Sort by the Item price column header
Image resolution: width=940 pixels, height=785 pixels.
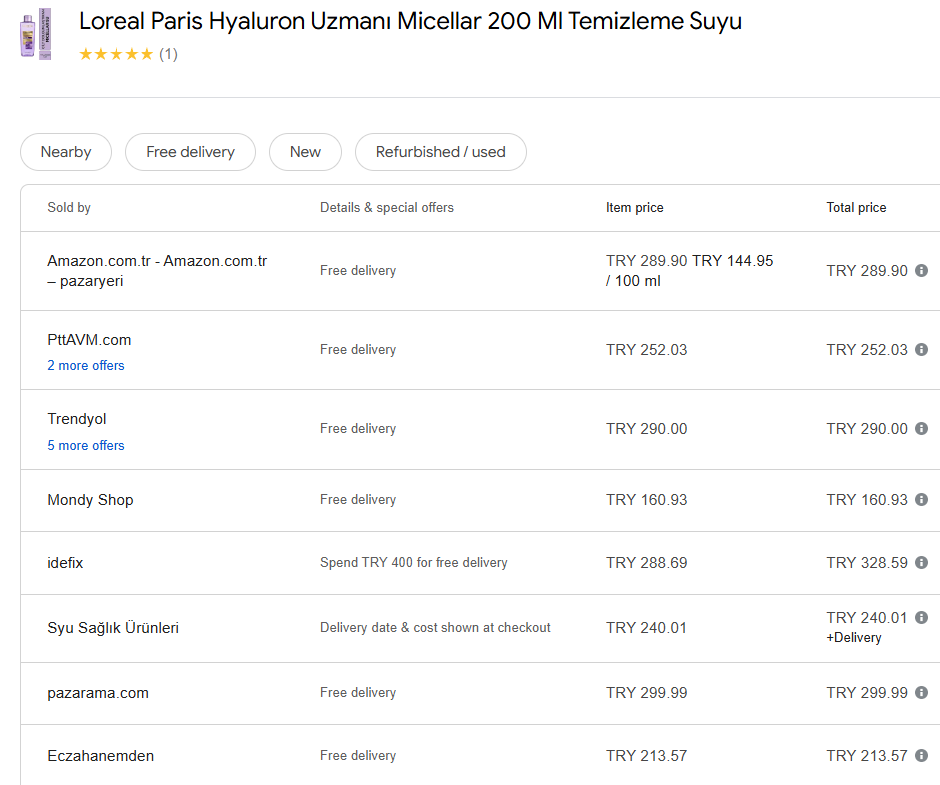tap(634, 207)
